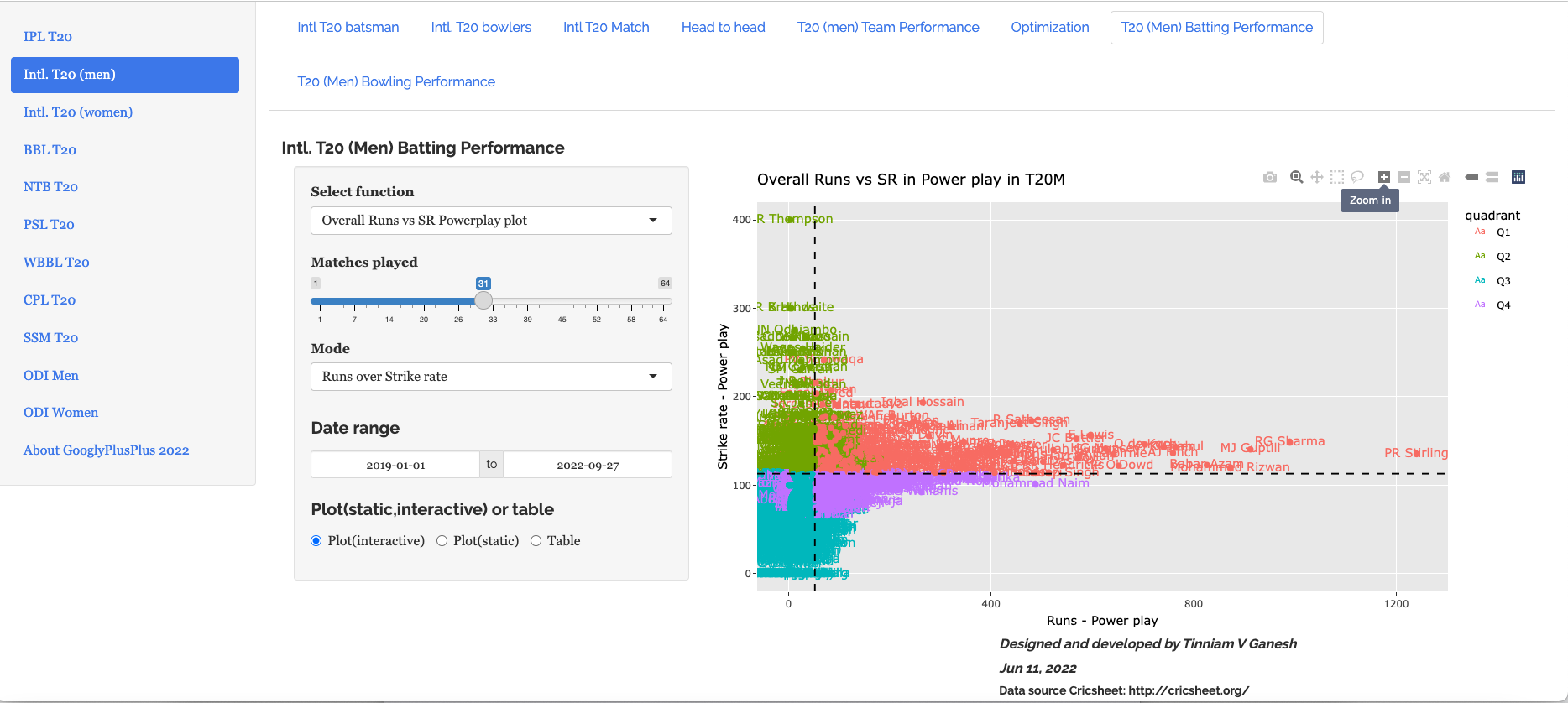
Task: Click the Zoom in plus icon
Action: tap(1384, 177)
